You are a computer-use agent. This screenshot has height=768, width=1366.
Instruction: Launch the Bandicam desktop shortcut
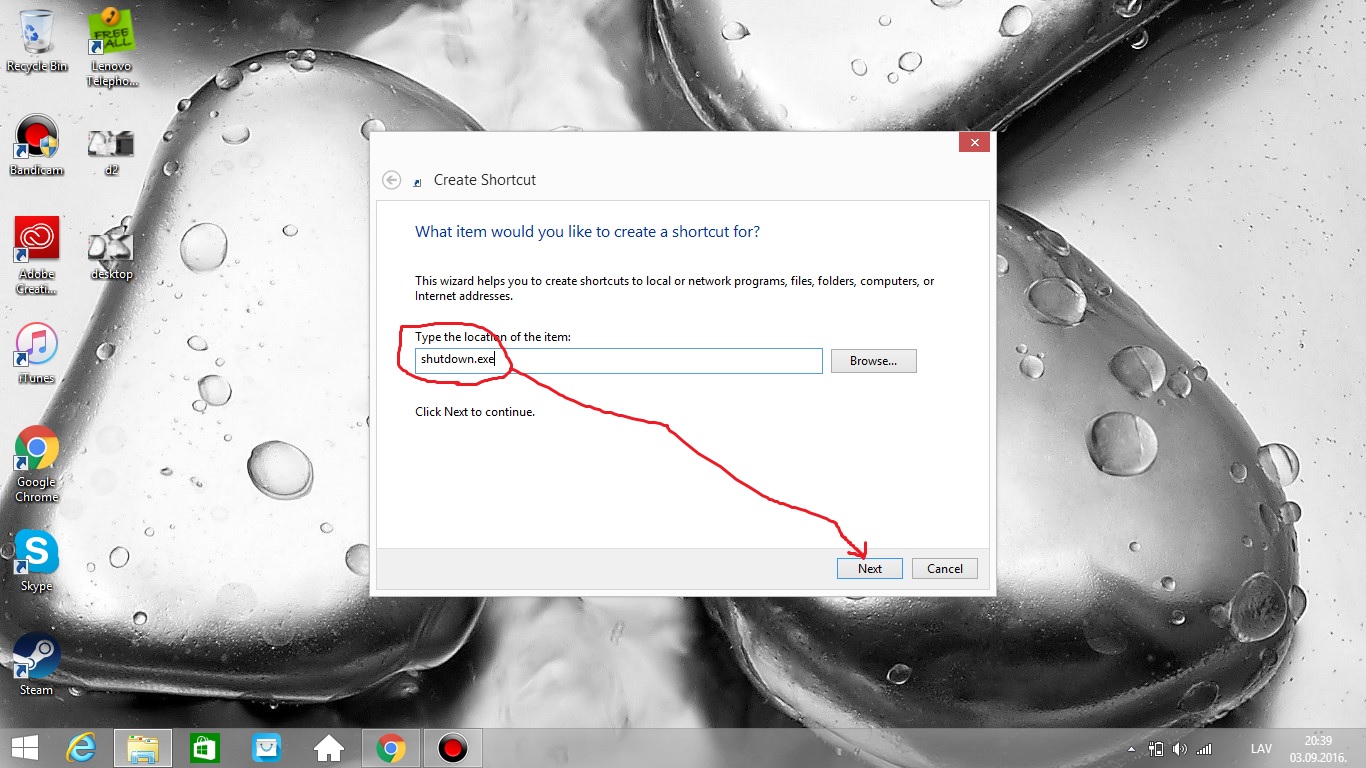pyautogui.click(x=37, y=146)
